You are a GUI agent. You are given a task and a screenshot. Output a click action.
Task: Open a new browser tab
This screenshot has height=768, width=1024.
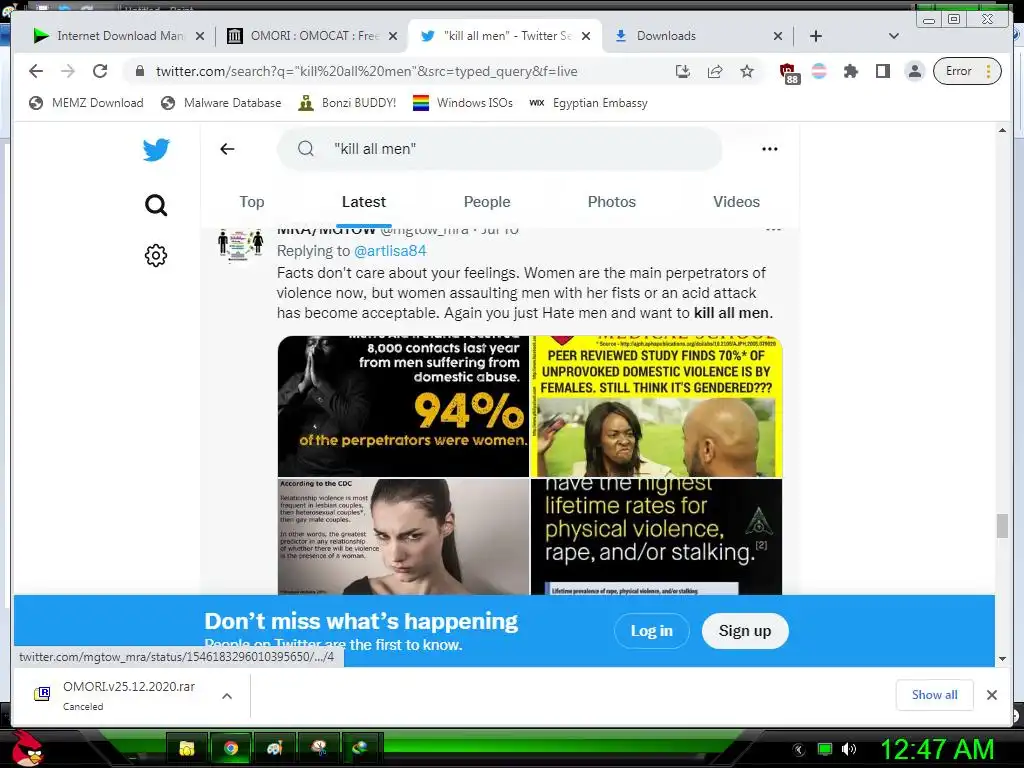pos(816,36)
